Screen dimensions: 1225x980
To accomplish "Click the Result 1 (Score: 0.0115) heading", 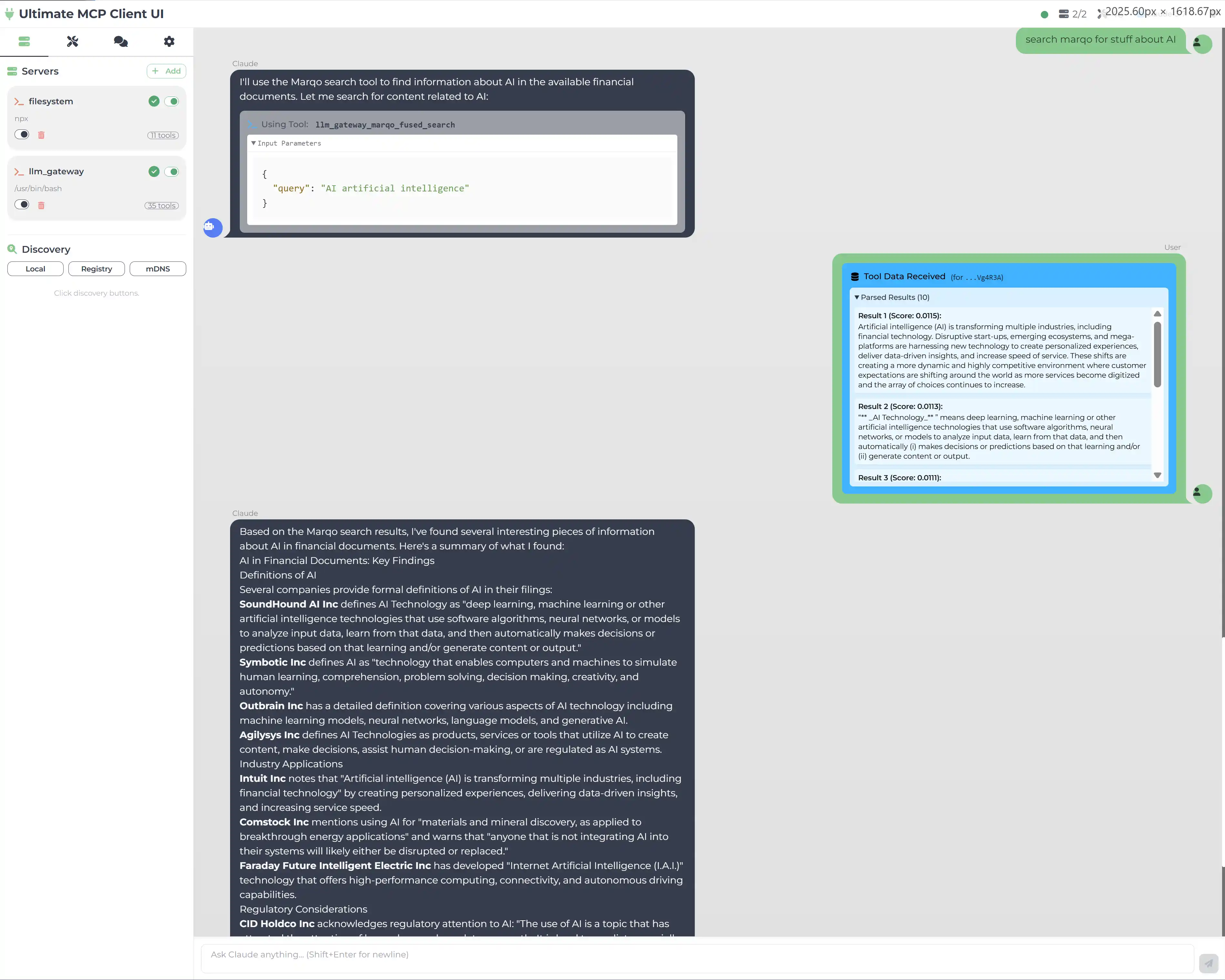I will pyautogui.click(x=899, y=316).
